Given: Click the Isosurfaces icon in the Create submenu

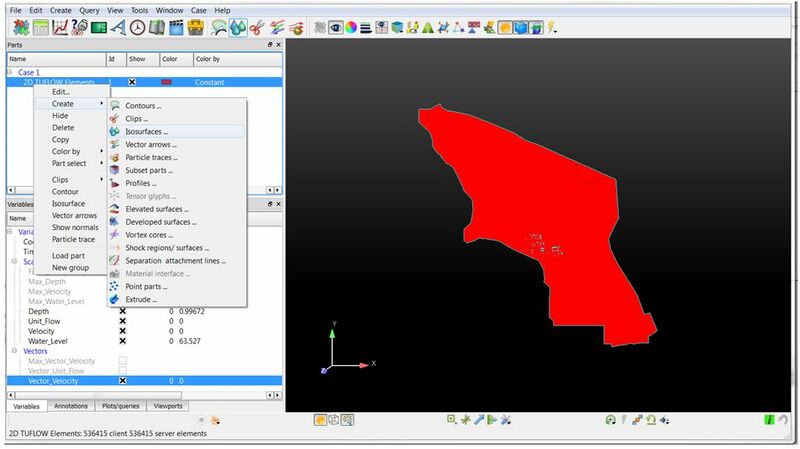Looking at the screenshot, I should coord(116,131).
